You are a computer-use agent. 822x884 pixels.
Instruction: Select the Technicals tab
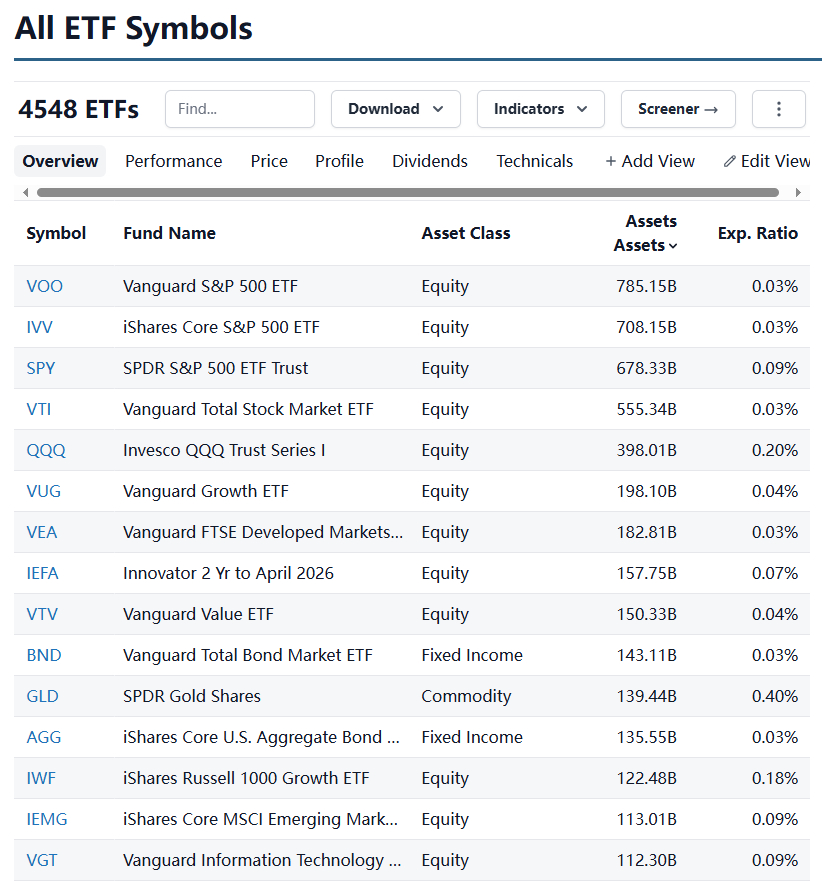(535, 161)
